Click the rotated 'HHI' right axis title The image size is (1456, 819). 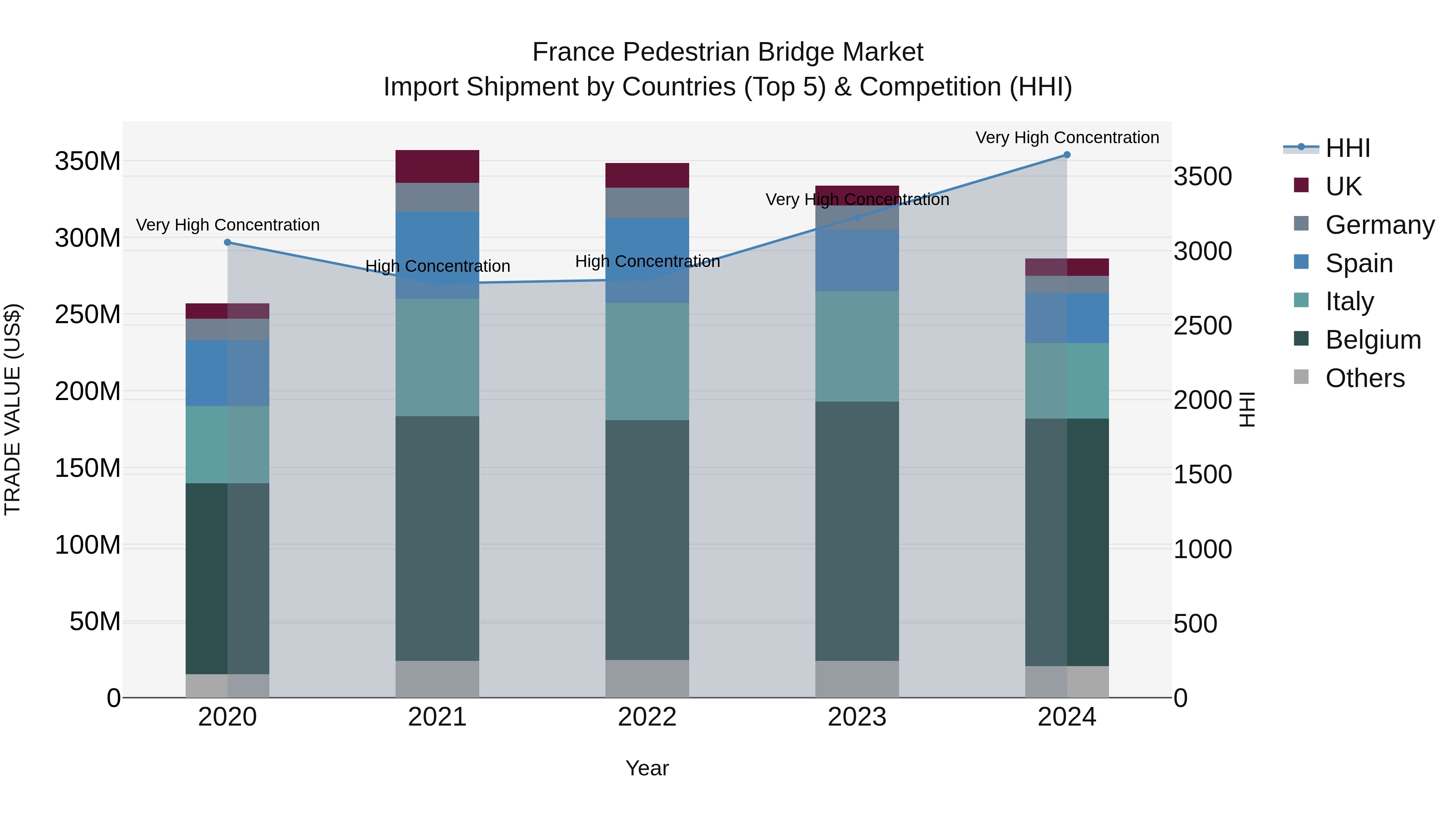coord(1246,410)
